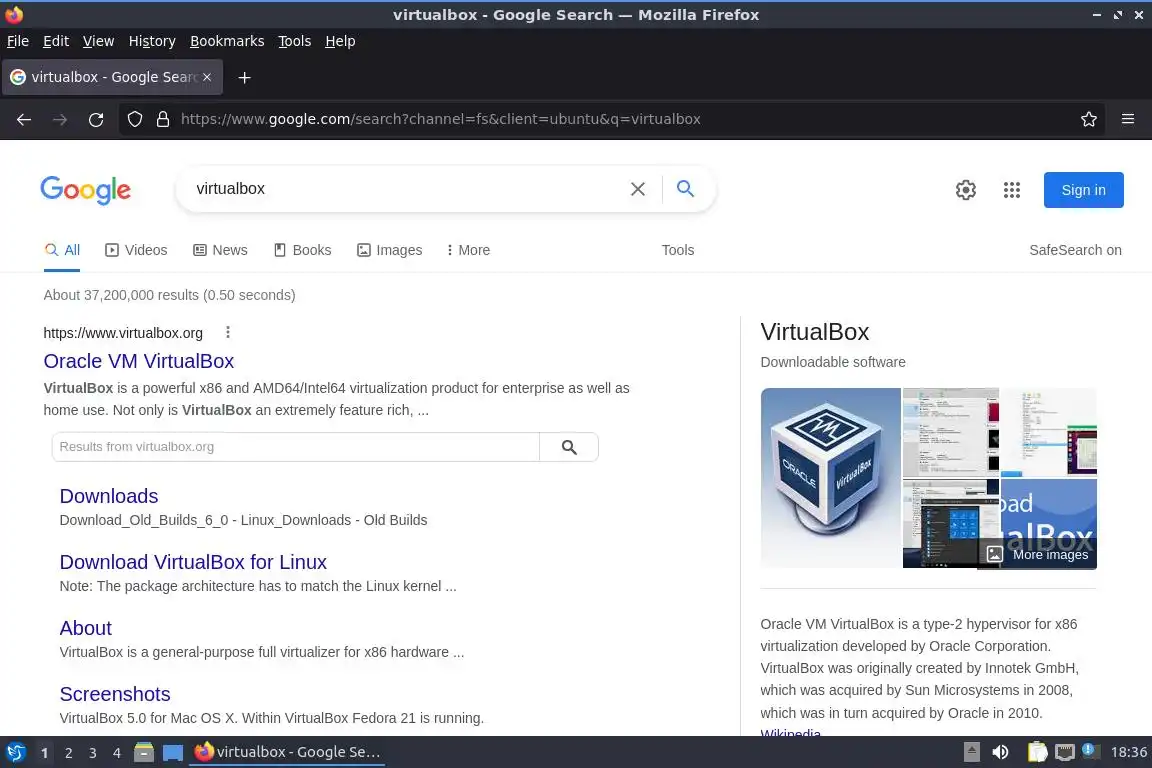This screenshot has width=1152, height=768.
Task: Open the search Tools filter options
Action: tap(677, 250)
